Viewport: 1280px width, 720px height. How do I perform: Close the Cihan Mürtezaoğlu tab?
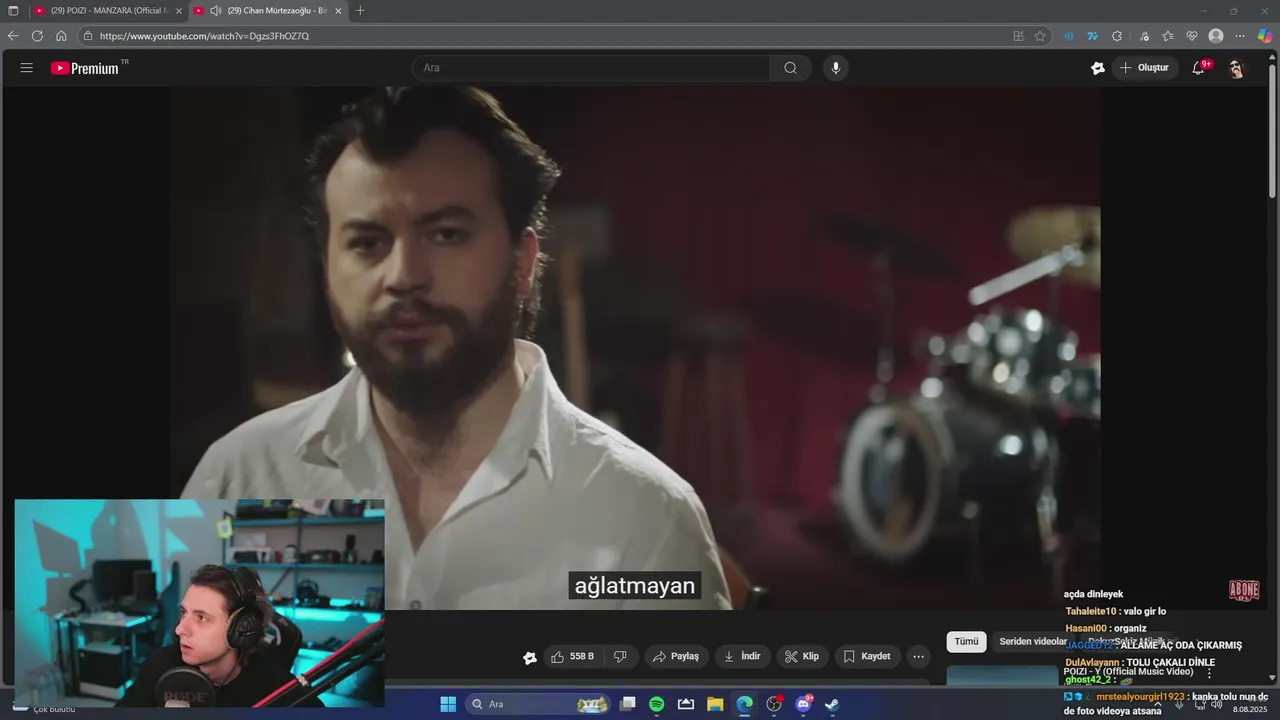338,11
